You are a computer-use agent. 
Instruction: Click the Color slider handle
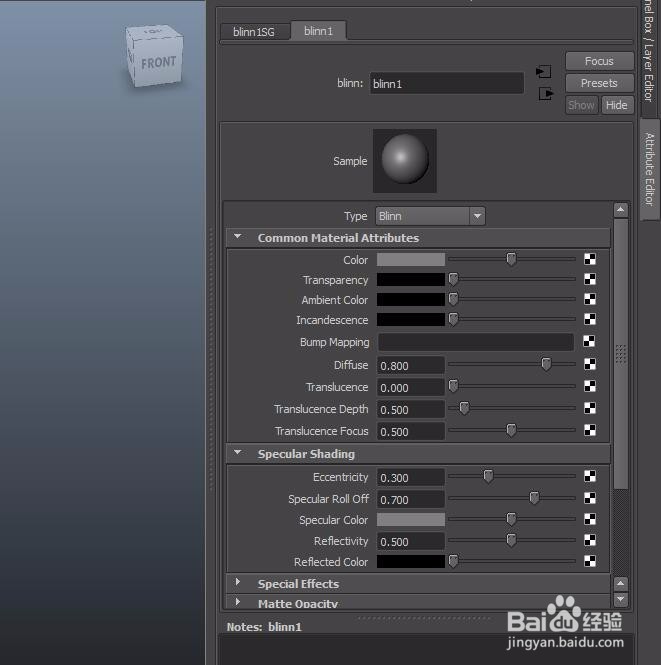tap(511, 259)
